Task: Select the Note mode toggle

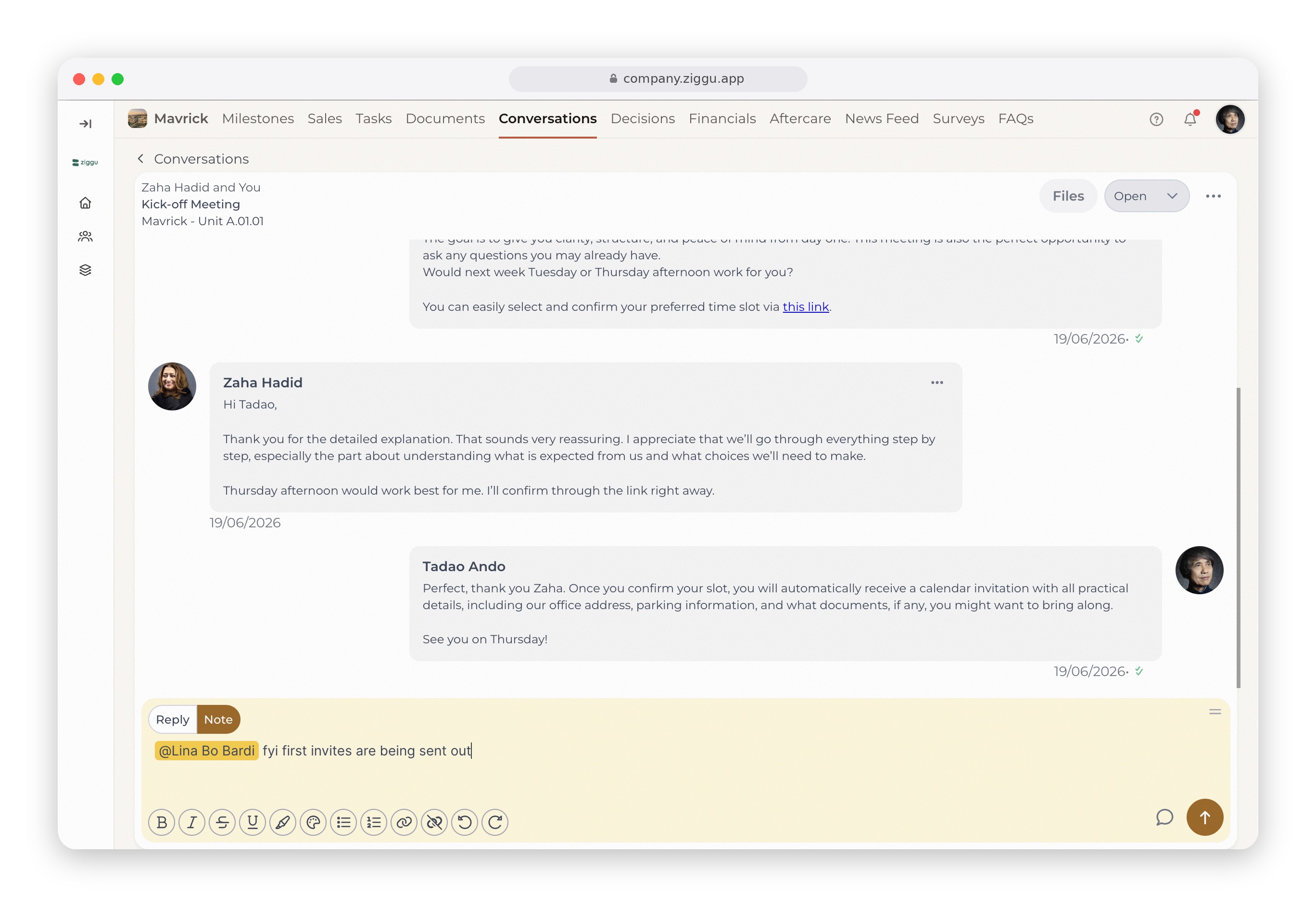Action: [x=218, y=719]
